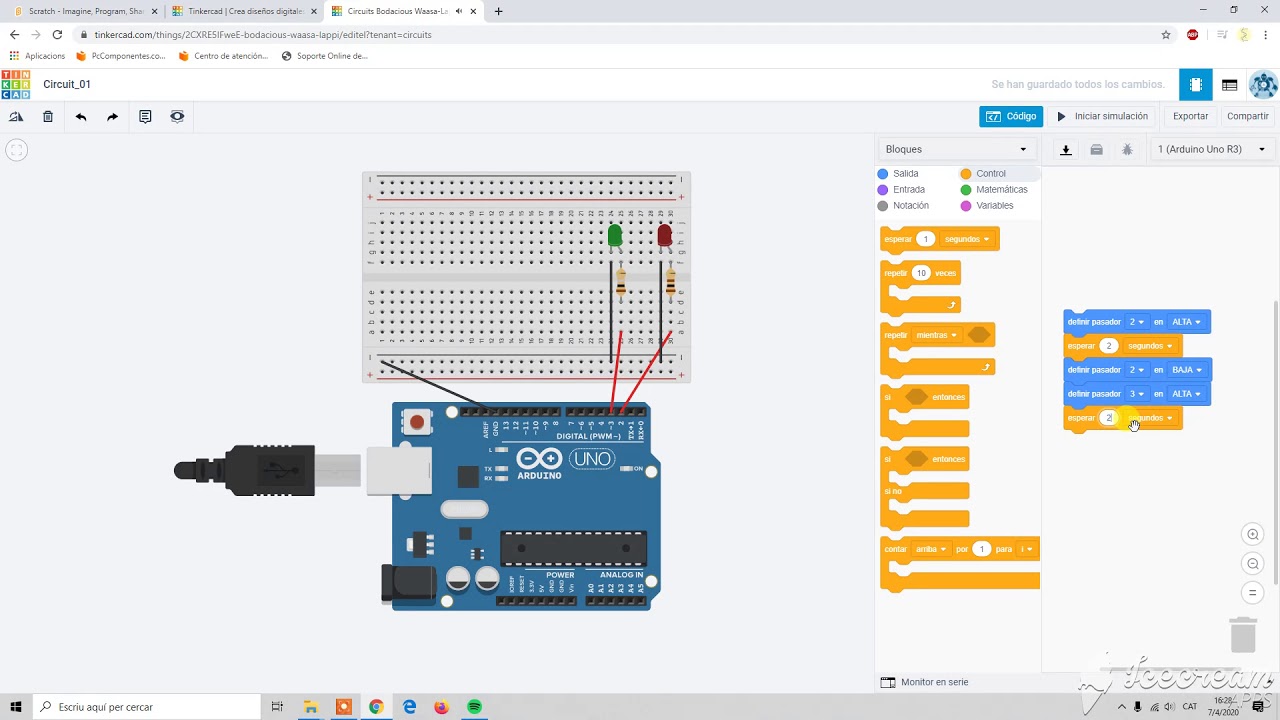Select the Entrada block category
The image size is (1280, 720).
tap(901, 190)
